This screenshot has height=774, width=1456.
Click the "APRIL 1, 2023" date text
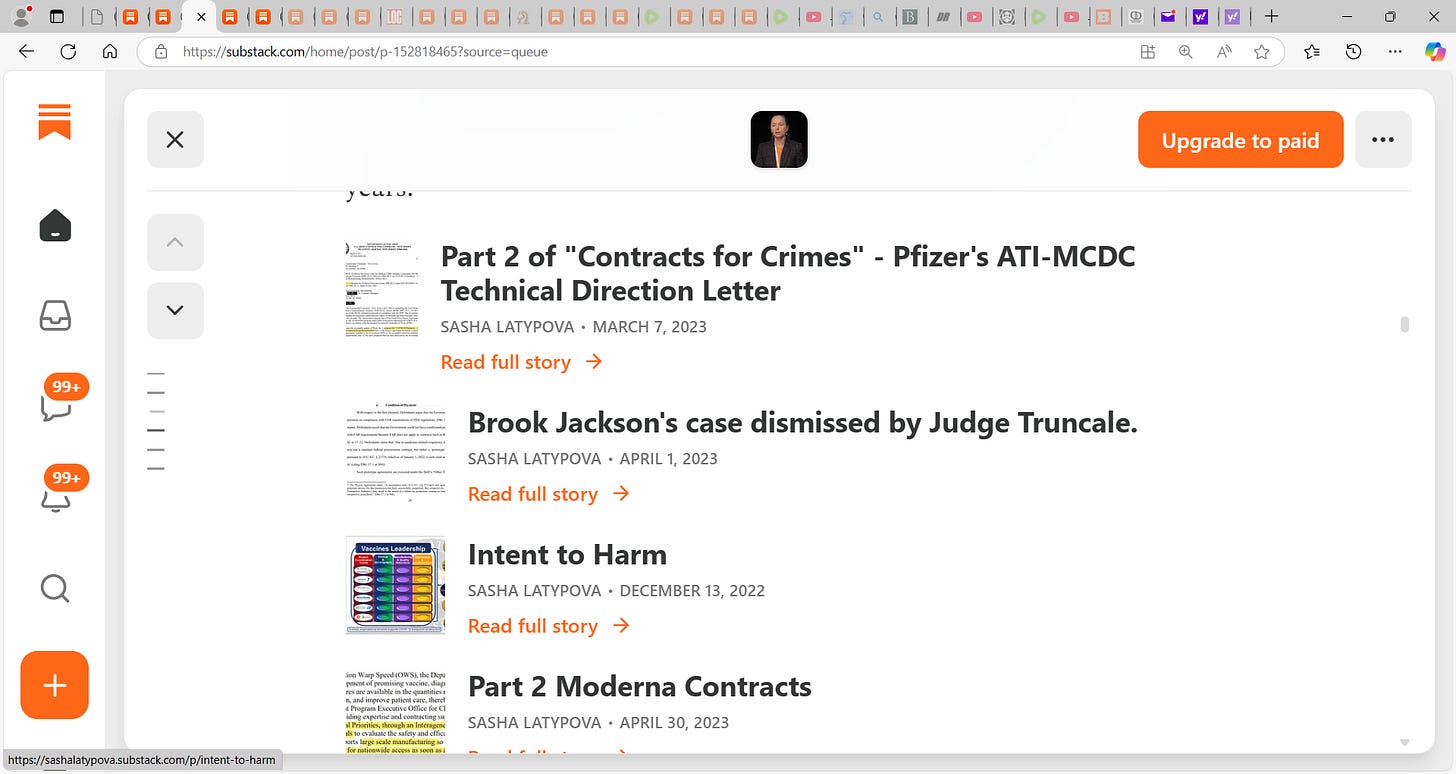[669, 459]
